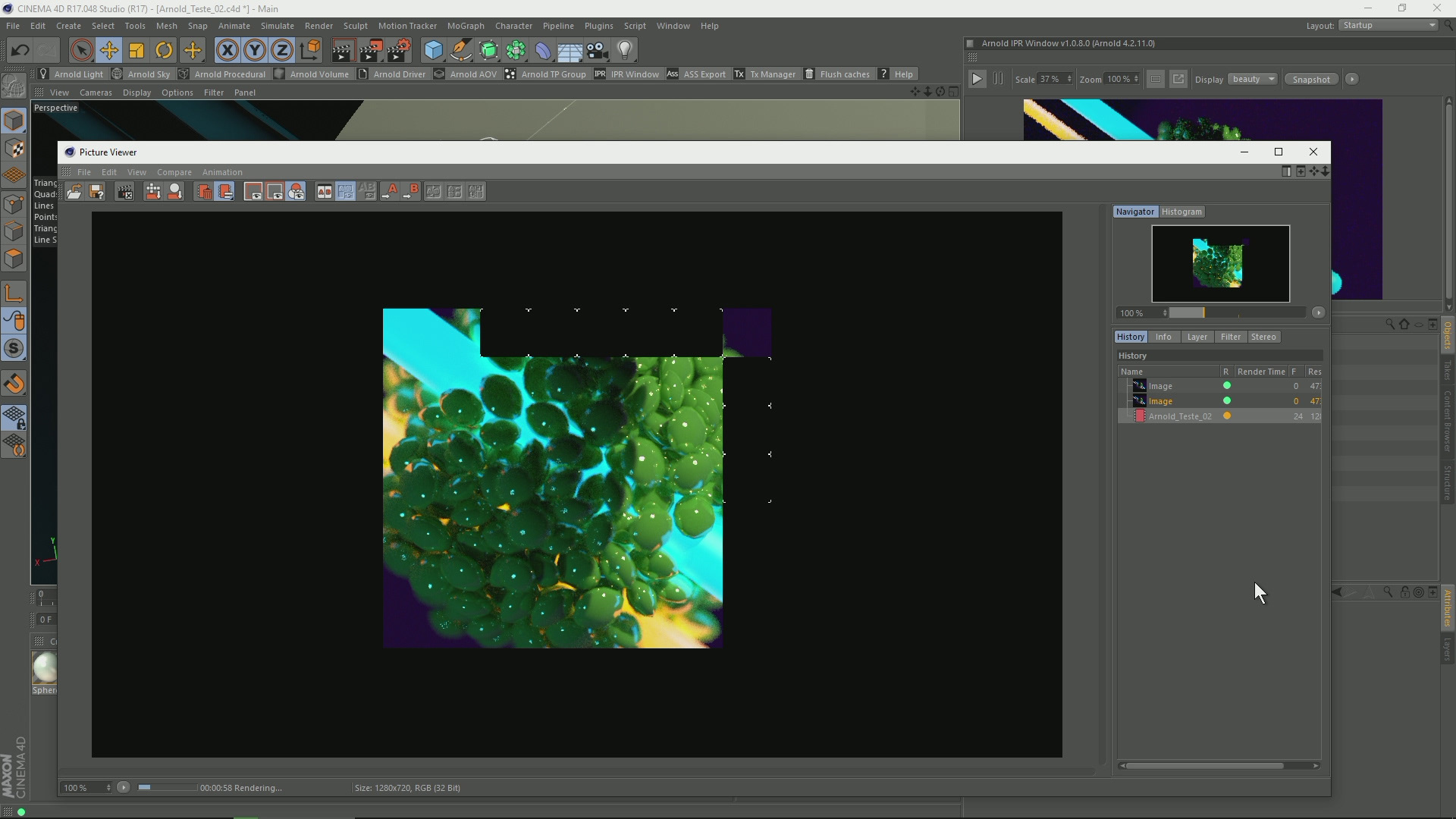Click the navigator preview thumbnail
1456x819 pixels.
click(1220, 264)
